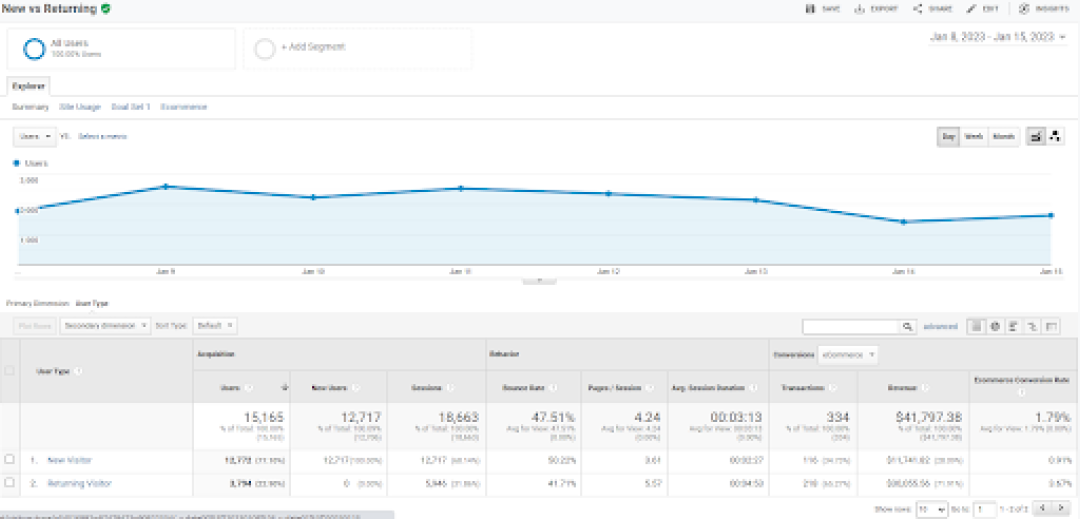
Task: Switch to the line chart view icon
Action: [x=1037, y=137]
